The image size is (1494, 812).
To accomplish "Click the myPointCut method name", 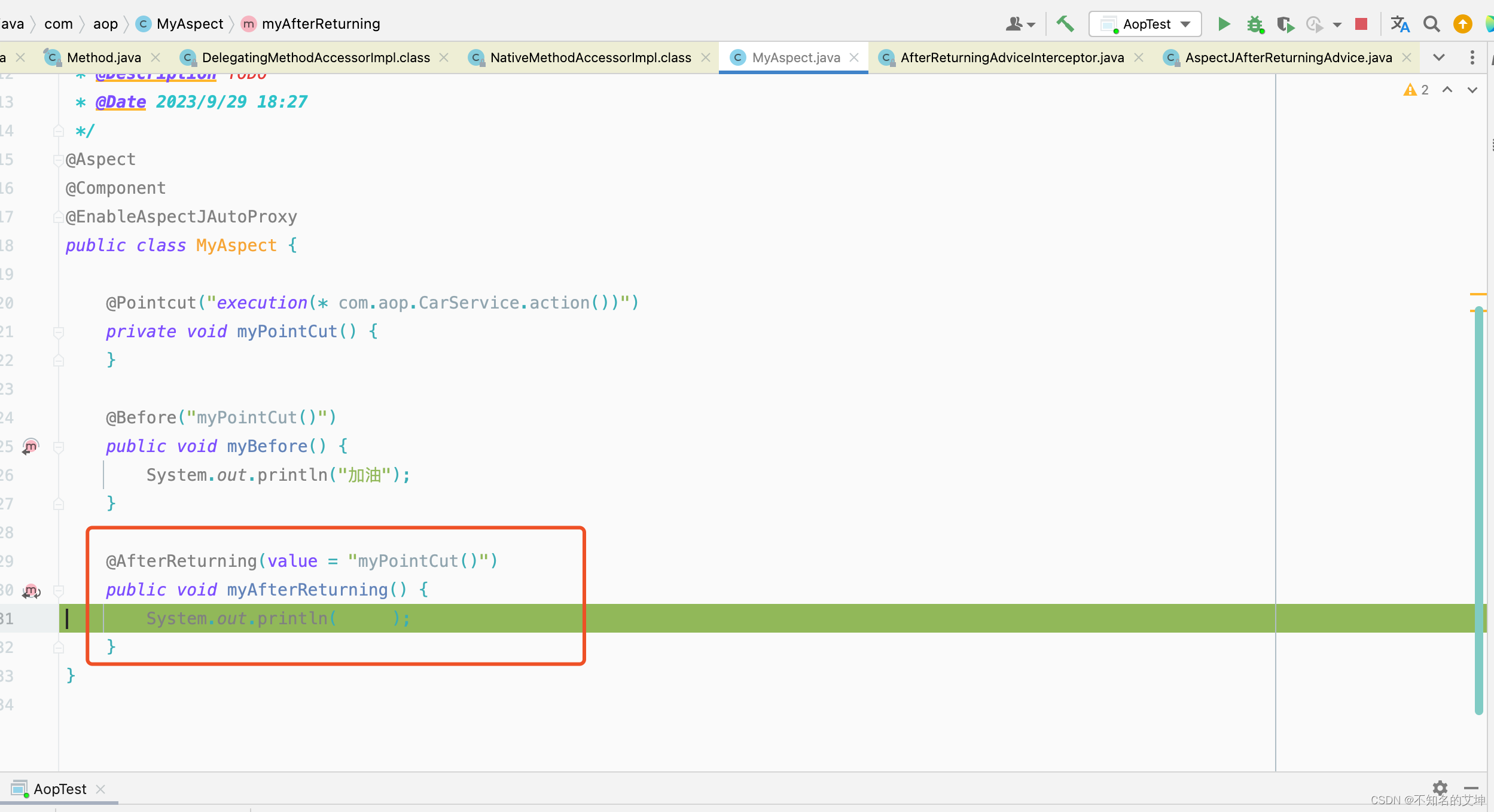I will 287,332.
